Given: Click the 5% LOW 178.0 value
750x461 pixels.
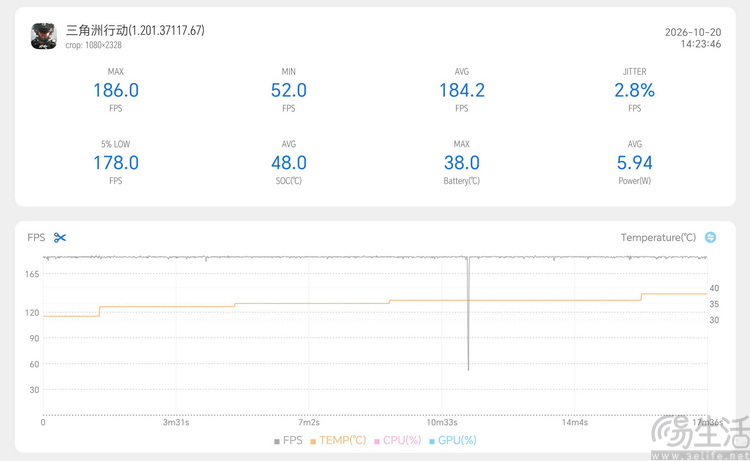Looking at the screenshot, I should click(116, 163).
